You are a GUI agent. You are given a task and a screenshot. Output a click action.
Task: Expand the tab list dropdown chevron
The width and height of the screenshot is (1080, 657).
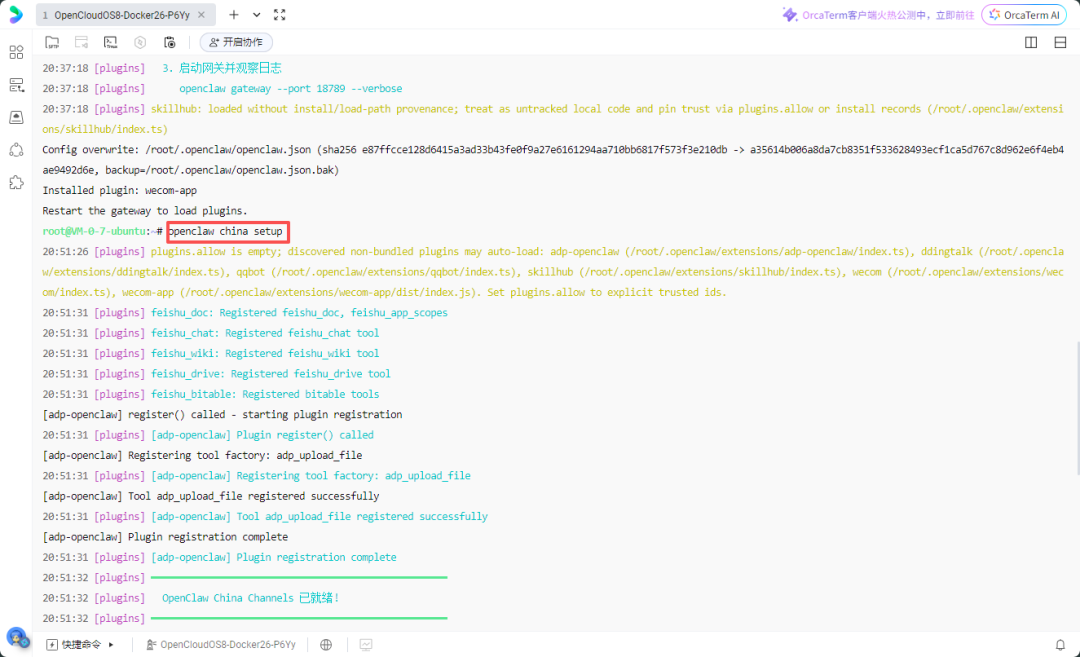pyautogui.click(x=257, y=15)
